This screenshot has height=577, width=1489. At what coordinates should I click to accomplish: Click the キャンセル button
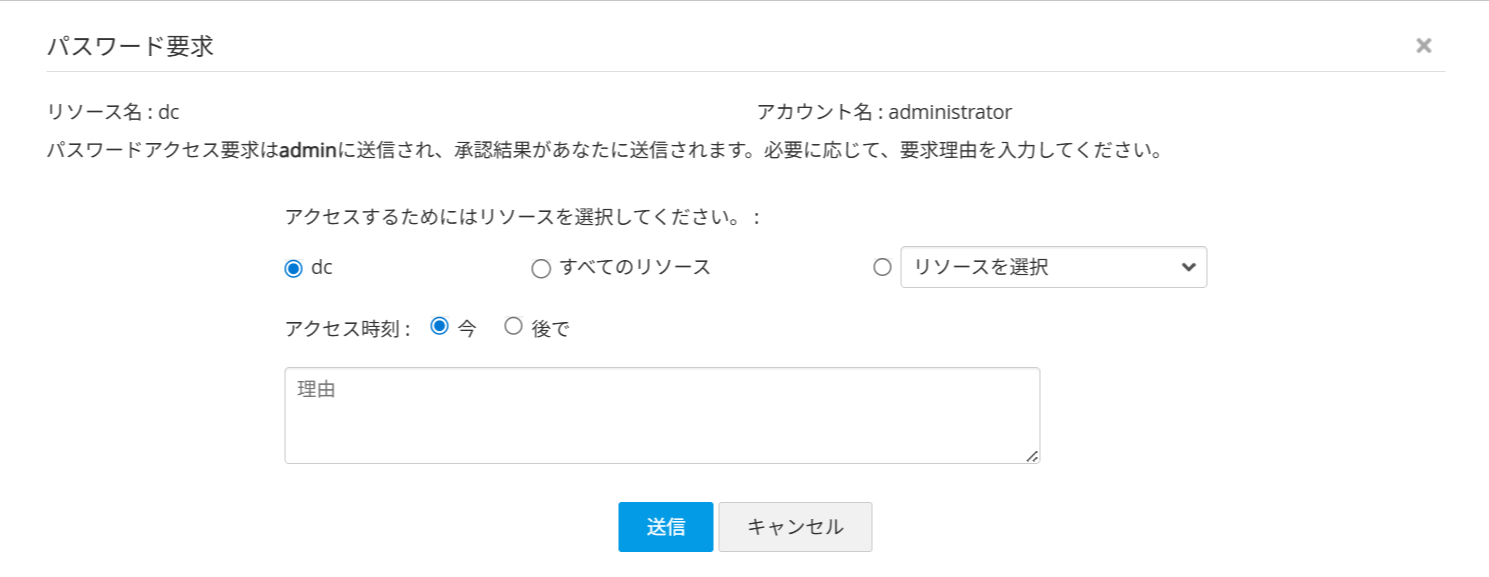[795, 527]
